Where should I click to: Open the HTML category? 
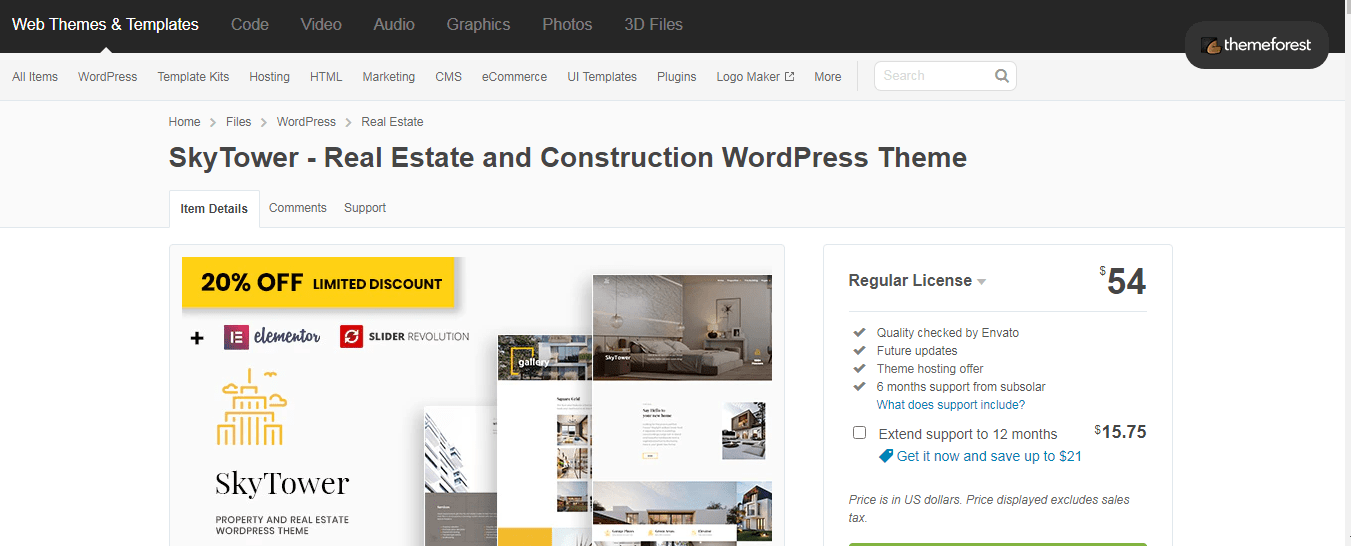click(326, 77)
